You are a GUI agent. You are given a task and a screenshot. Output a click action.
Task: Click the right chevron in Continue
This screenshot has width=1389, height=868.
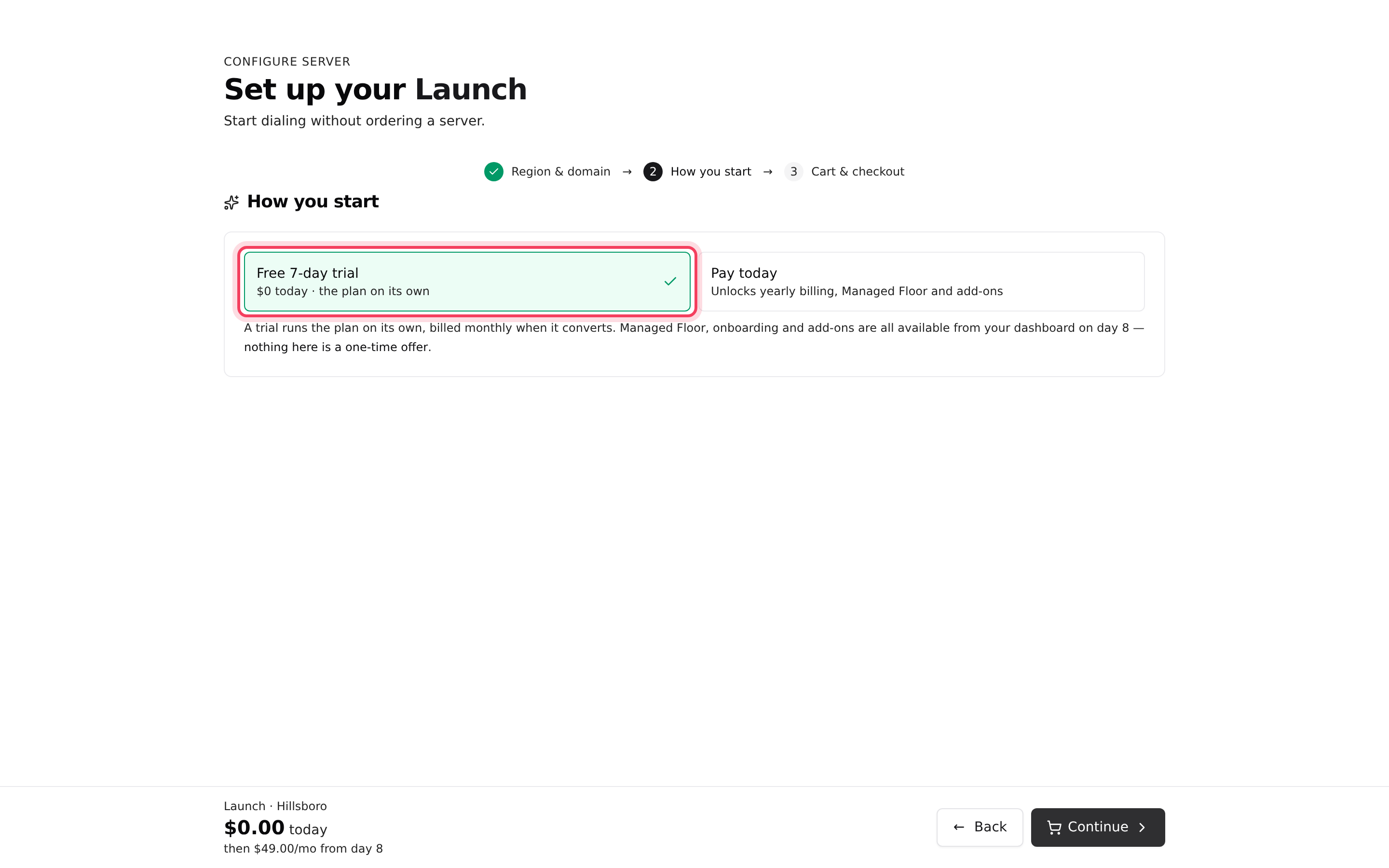[x=1142, y=827]
